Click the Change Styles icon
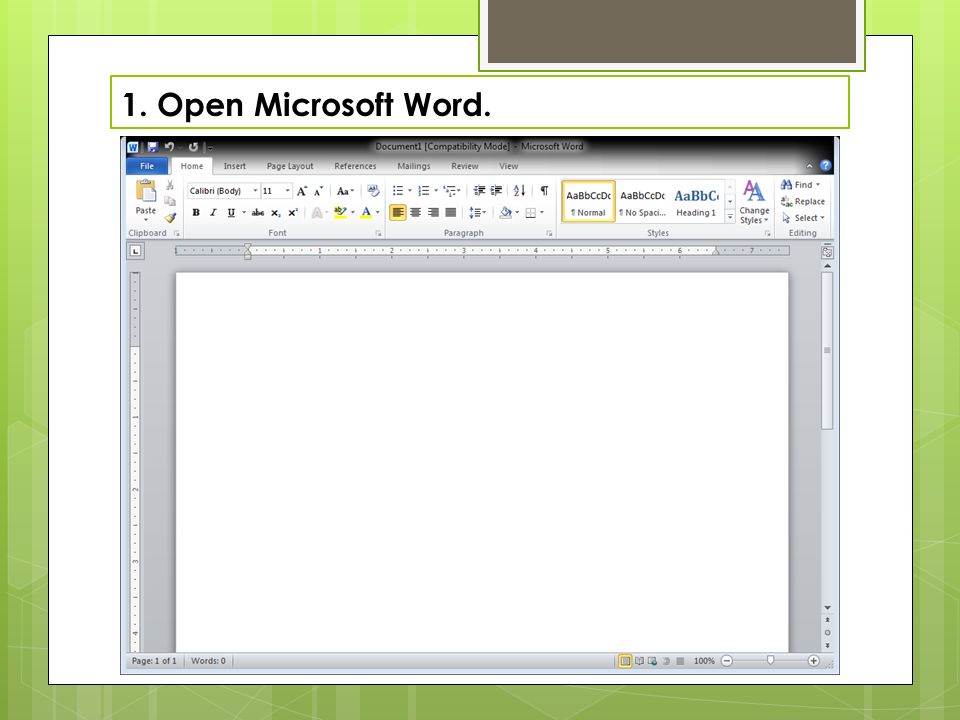 [754, 191]
